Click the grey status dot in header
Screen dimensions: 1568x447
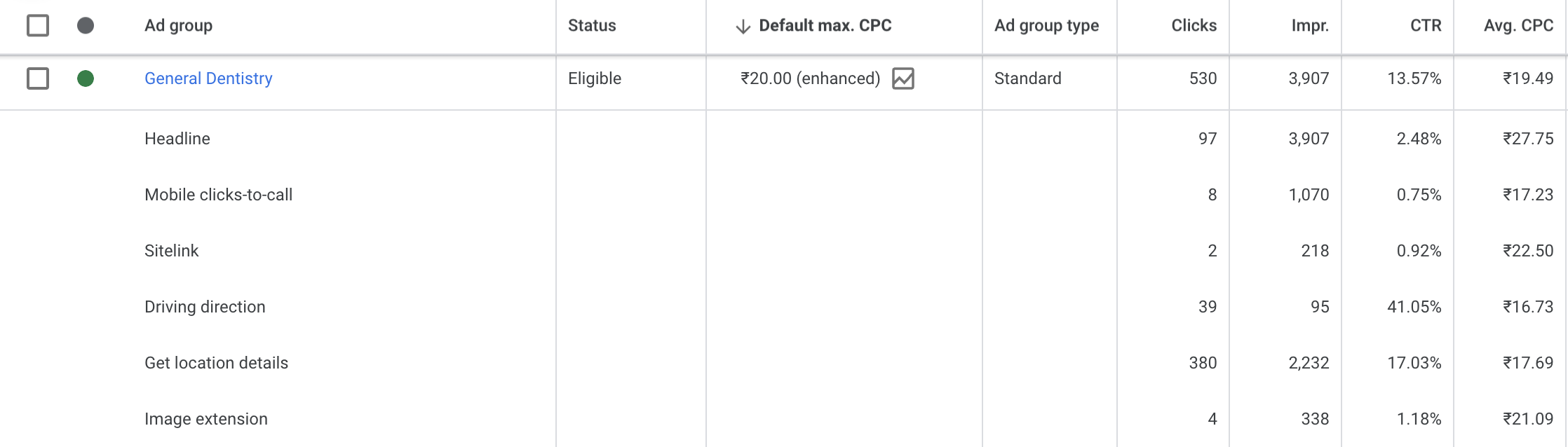click(86, 26)
